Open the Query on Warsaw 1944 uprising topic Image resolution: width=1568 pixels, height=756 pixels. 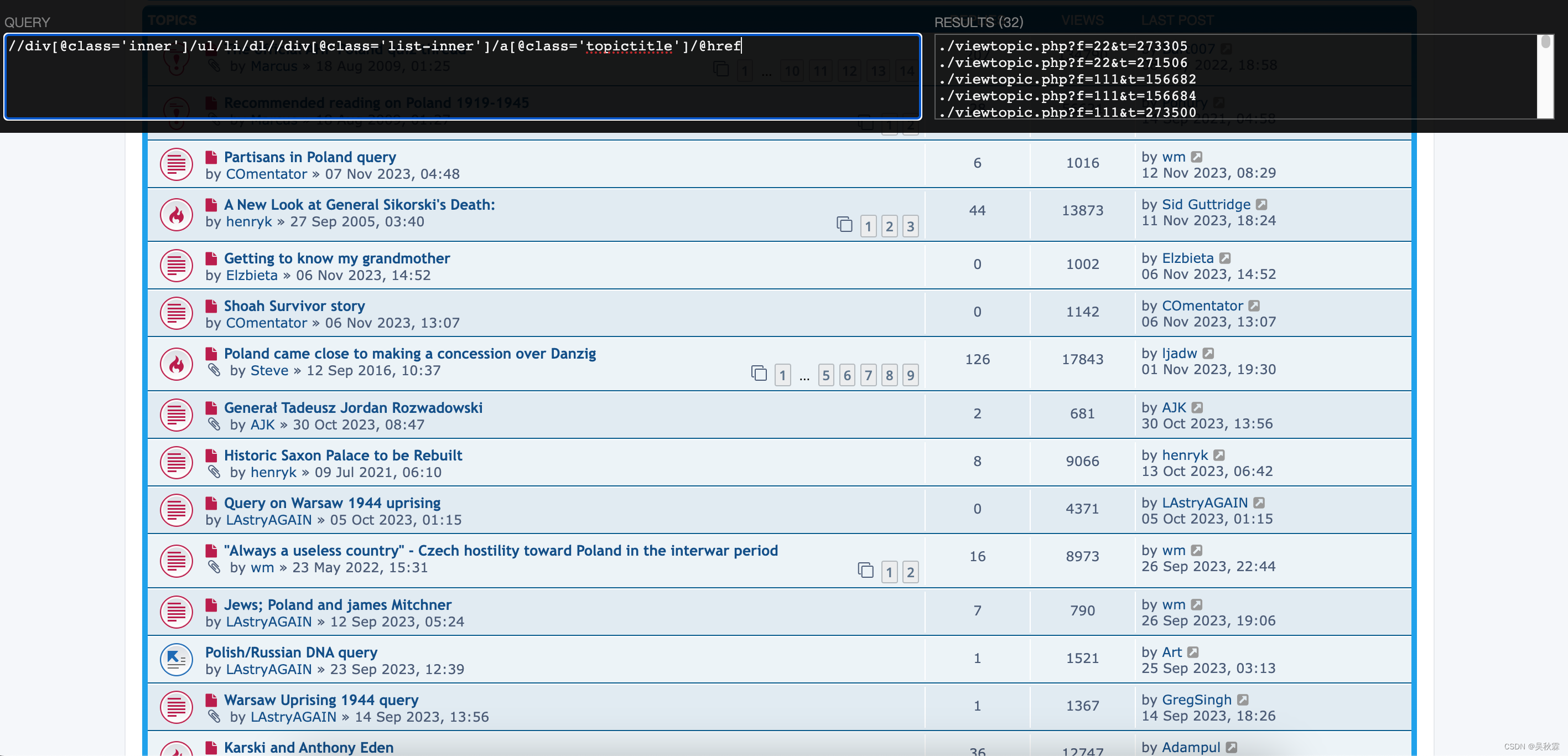coord(333,503)
